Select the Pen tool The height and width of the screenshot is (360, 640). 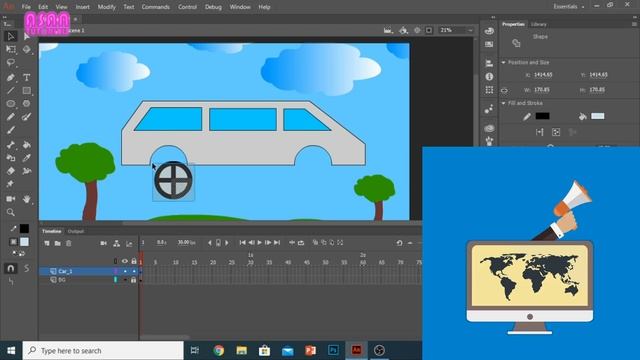11,77
